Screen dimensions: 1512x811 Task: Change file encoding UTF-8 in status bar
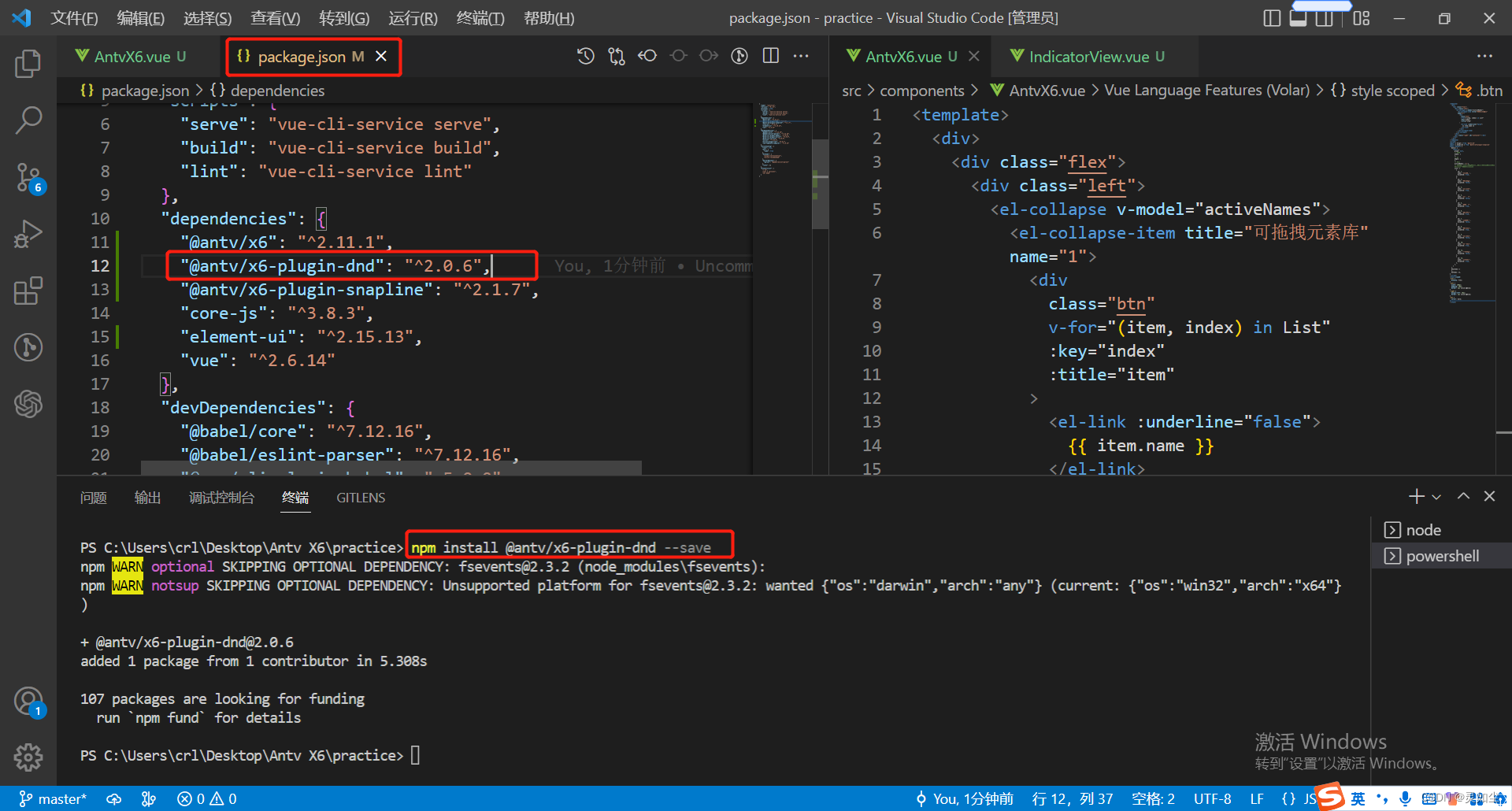tap(1213, 799)
